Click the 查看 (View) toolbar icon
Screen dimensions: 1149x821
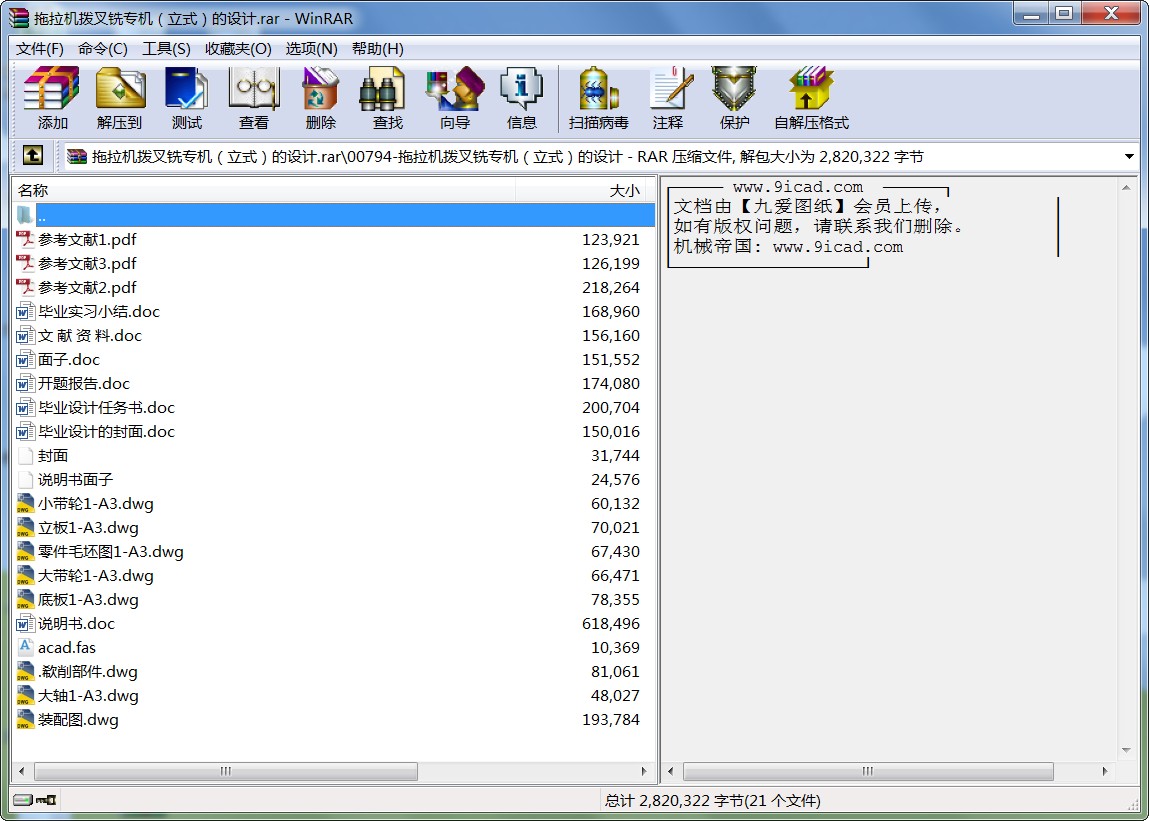point(254,89)
